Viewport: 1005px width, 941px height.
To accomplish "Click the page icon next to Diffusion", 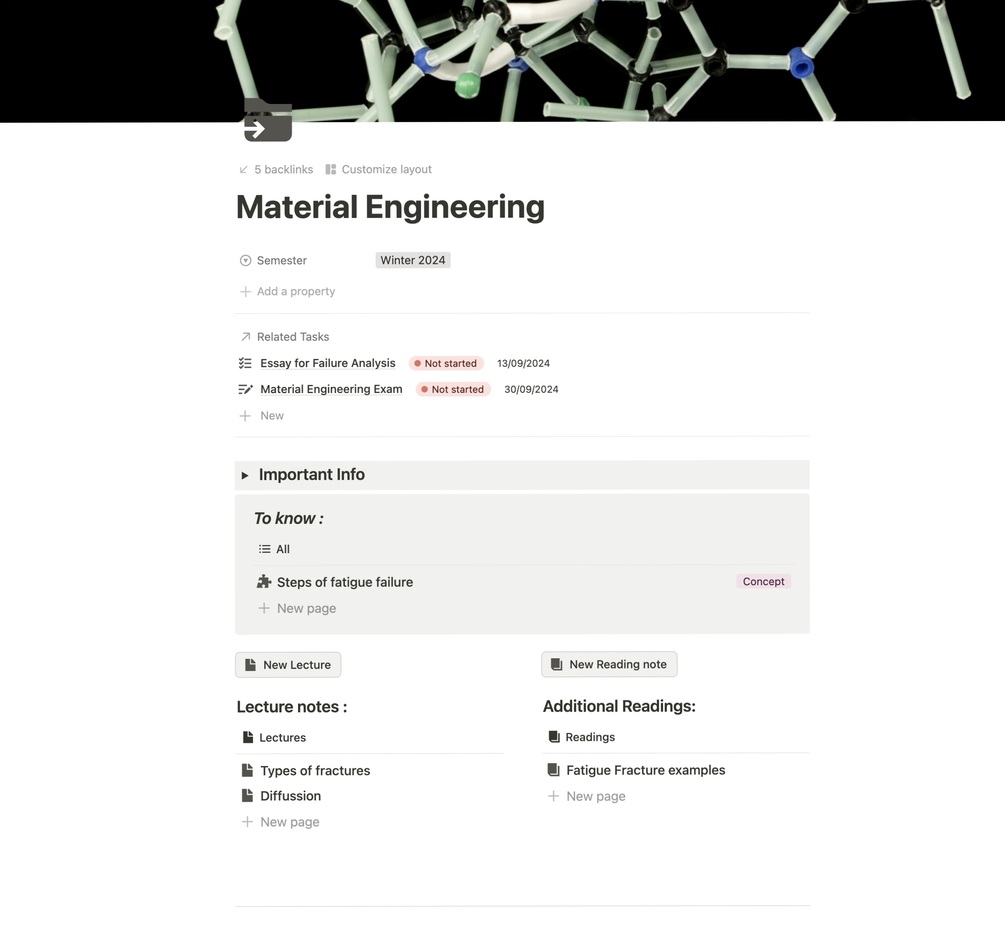I will pyautogui.click(x=247, y=796).
